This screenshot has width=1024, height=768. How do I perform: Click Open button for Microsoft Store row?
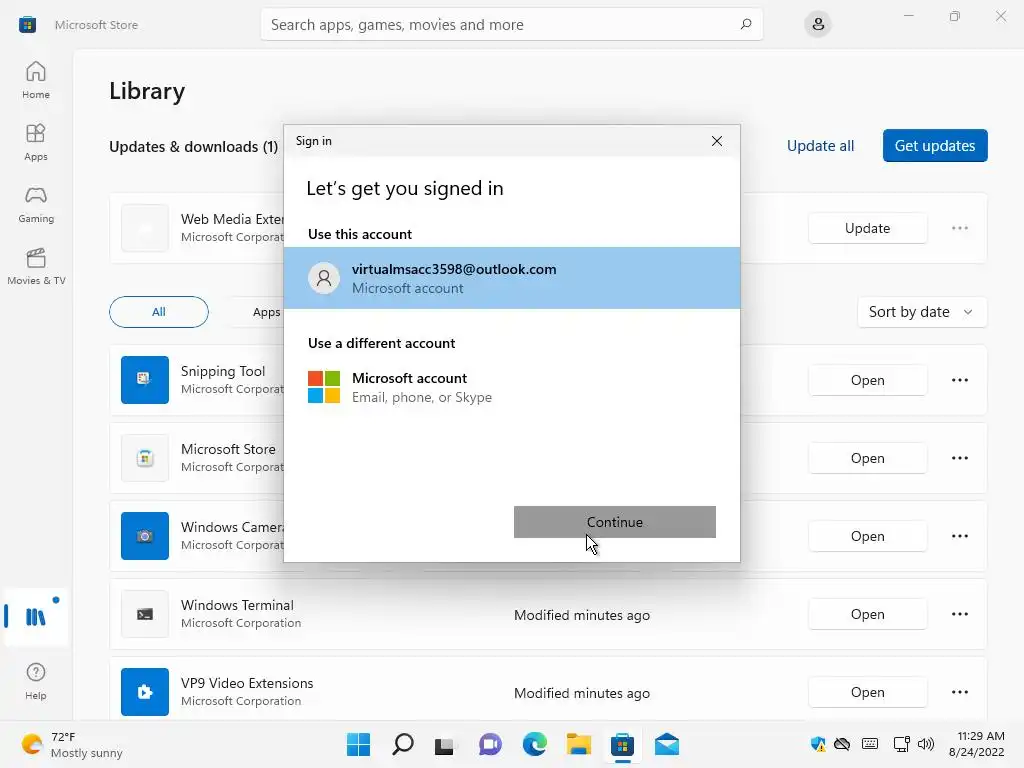867,458
